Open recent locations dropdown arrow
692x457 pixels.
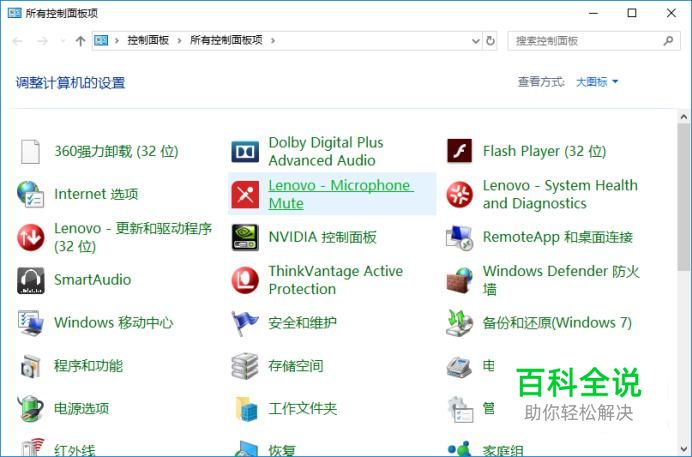tap(62, 41)
